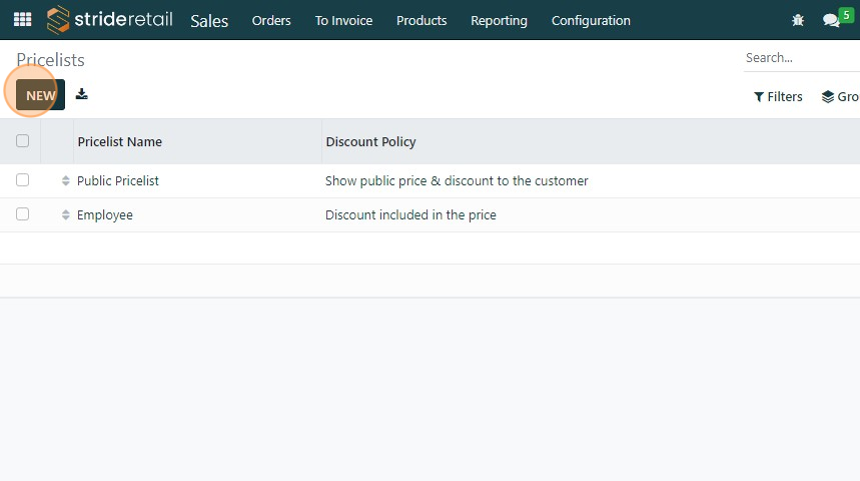The height and width of the screenshot is (481, 860).
Task: Check the Public Pricelist row checkbox
Action: coord(23,181)
